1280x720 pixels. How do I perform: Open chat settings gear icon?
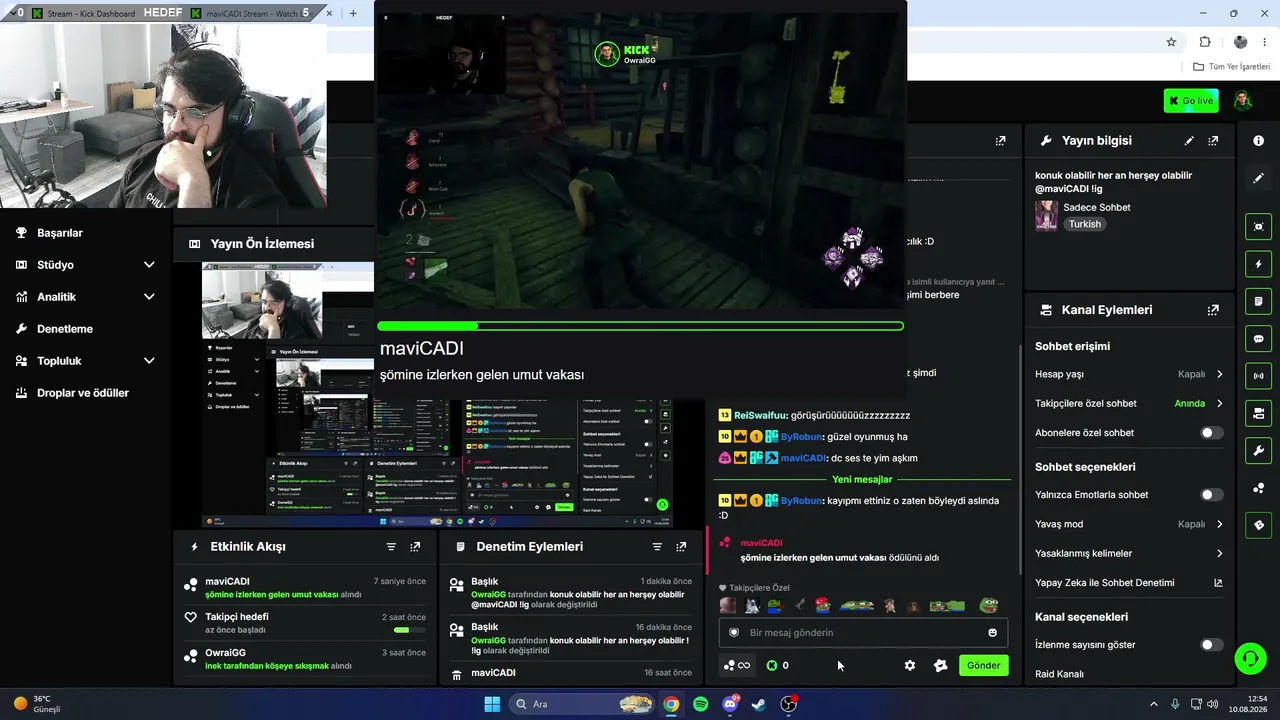coord(910,665)
